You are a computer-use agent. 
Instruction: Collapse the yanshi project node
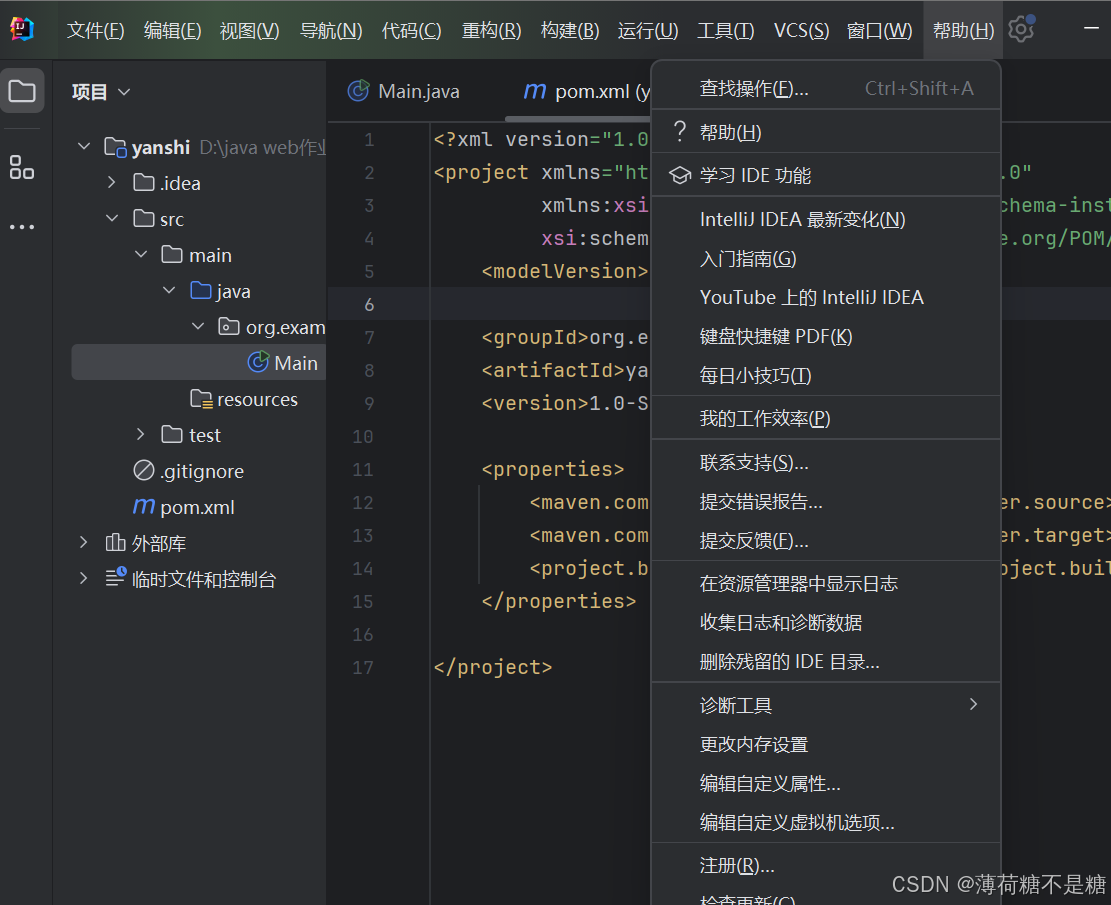84,147
